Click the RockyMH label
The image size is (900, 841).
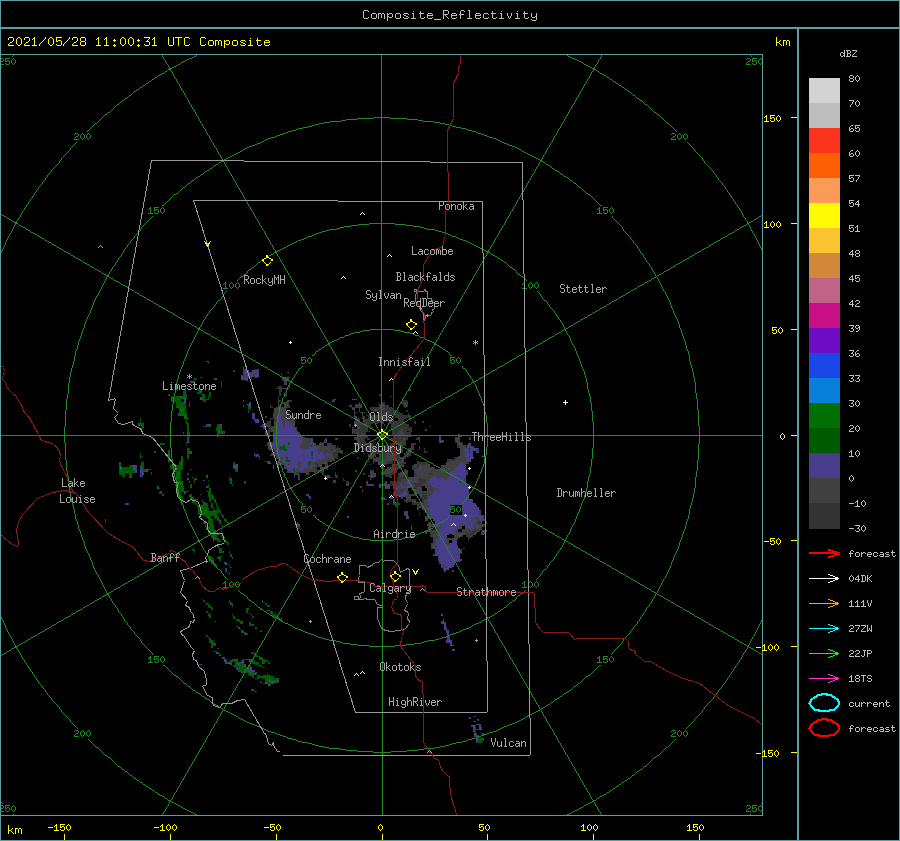tap(264, 280)
